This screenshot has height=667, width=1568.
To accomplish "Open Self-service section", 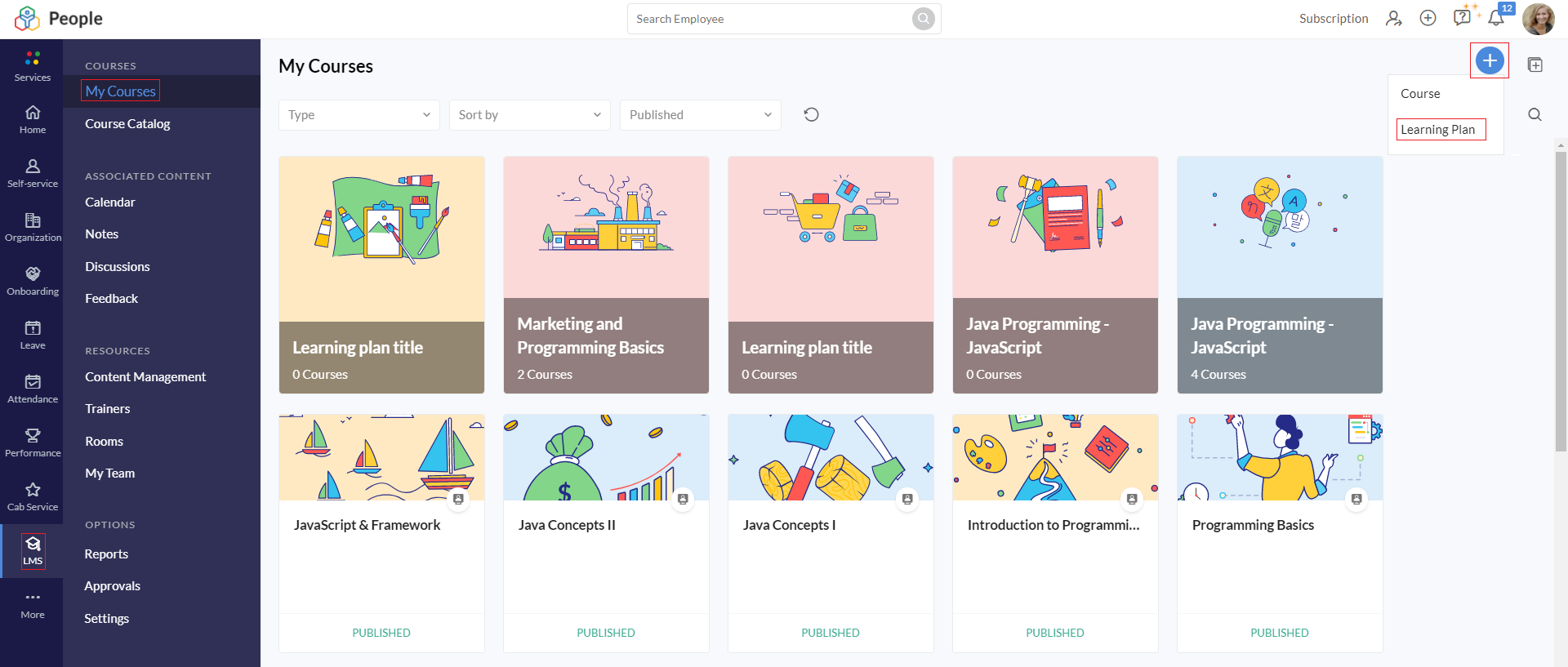I will 33,173.
